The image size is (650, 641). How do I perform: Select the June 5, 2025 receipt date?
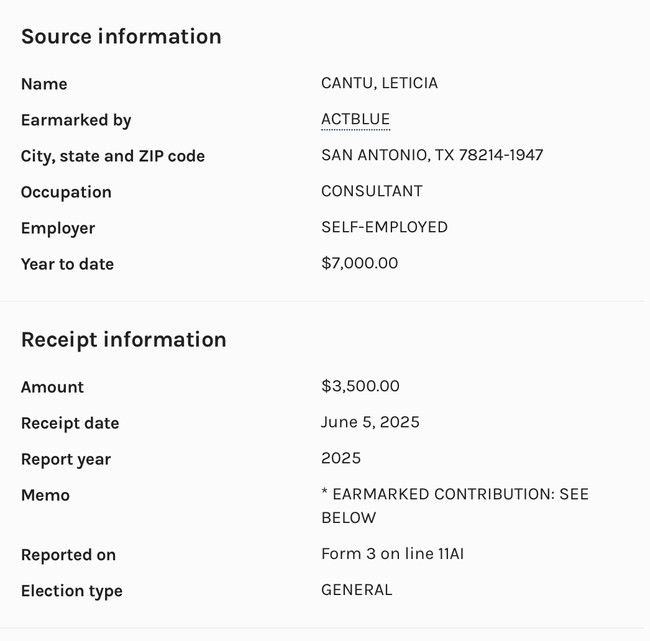click(370, 422)
